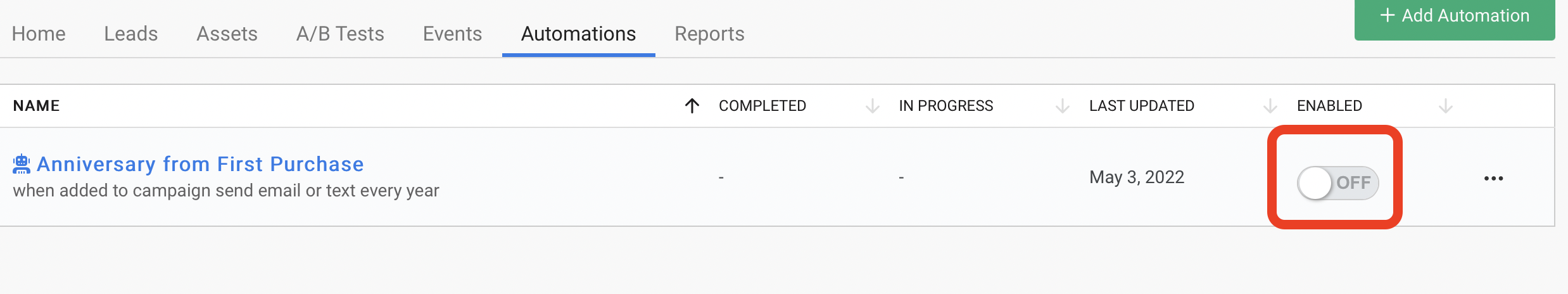Screen dimensions: 1568x294
Task: Enable the Anniversary from First Purchase automation
Action: (x=1337, y=183)
